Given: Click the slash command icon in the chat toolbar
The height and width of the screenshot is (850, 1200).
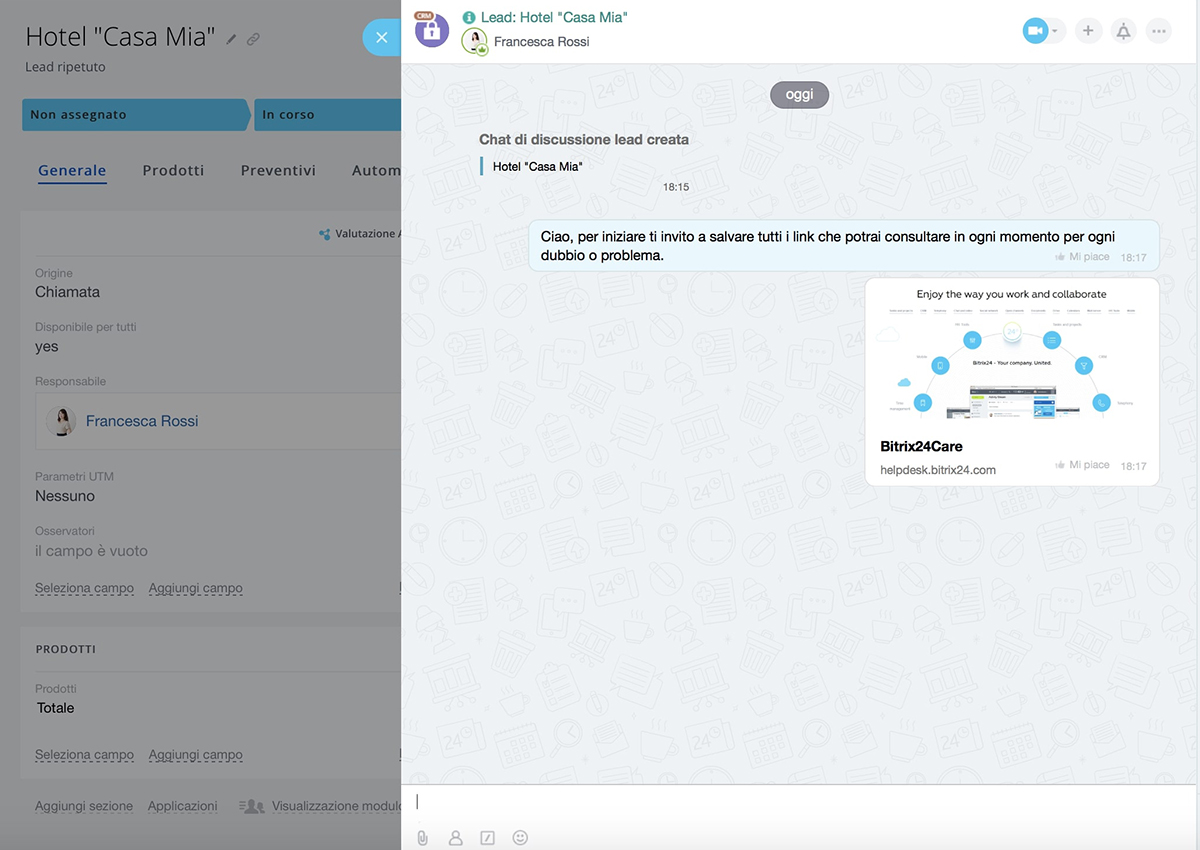Looking at the screenshot, I should [488, 838].
